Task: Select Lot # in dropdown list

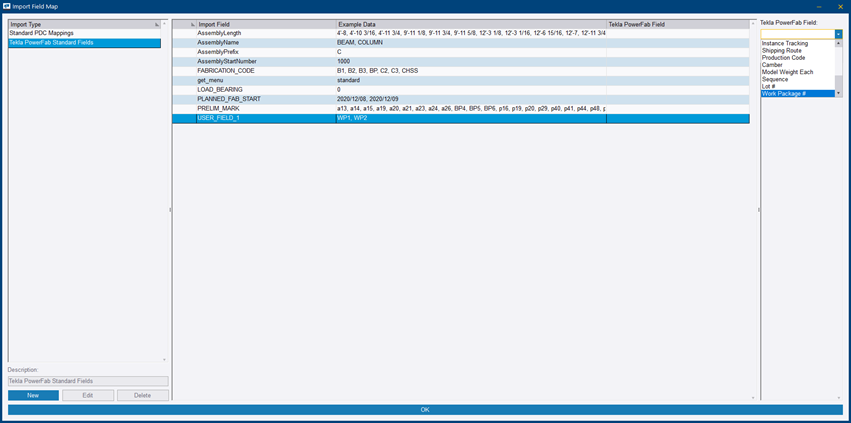Action: coord(798,86)
